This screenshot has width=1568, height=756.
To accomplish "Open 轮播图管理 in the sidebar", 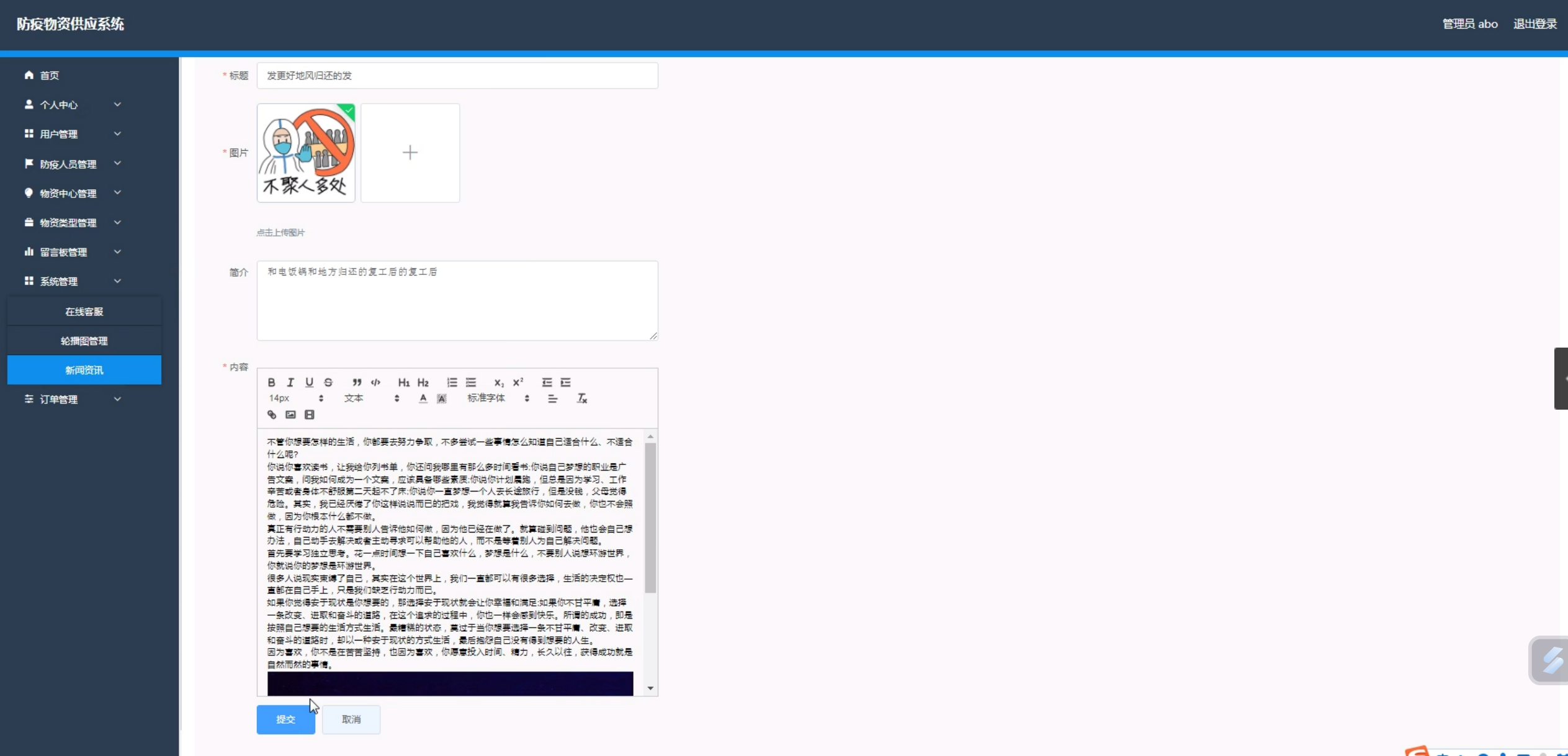I will click(84, 341).
